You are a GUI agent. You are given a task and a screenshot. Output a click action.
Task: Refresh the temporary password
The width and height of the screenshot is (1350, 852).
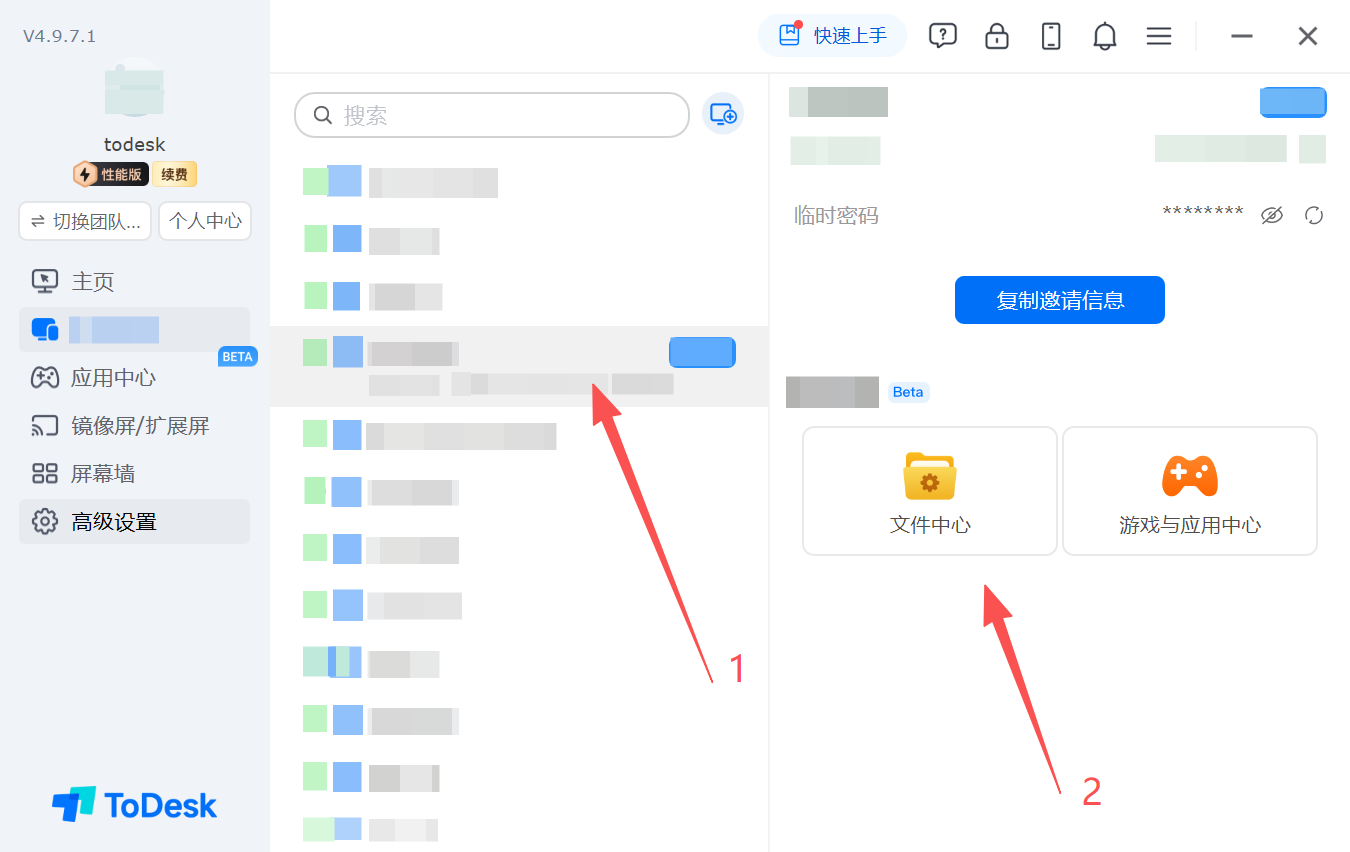click(x=1314, y=215)
